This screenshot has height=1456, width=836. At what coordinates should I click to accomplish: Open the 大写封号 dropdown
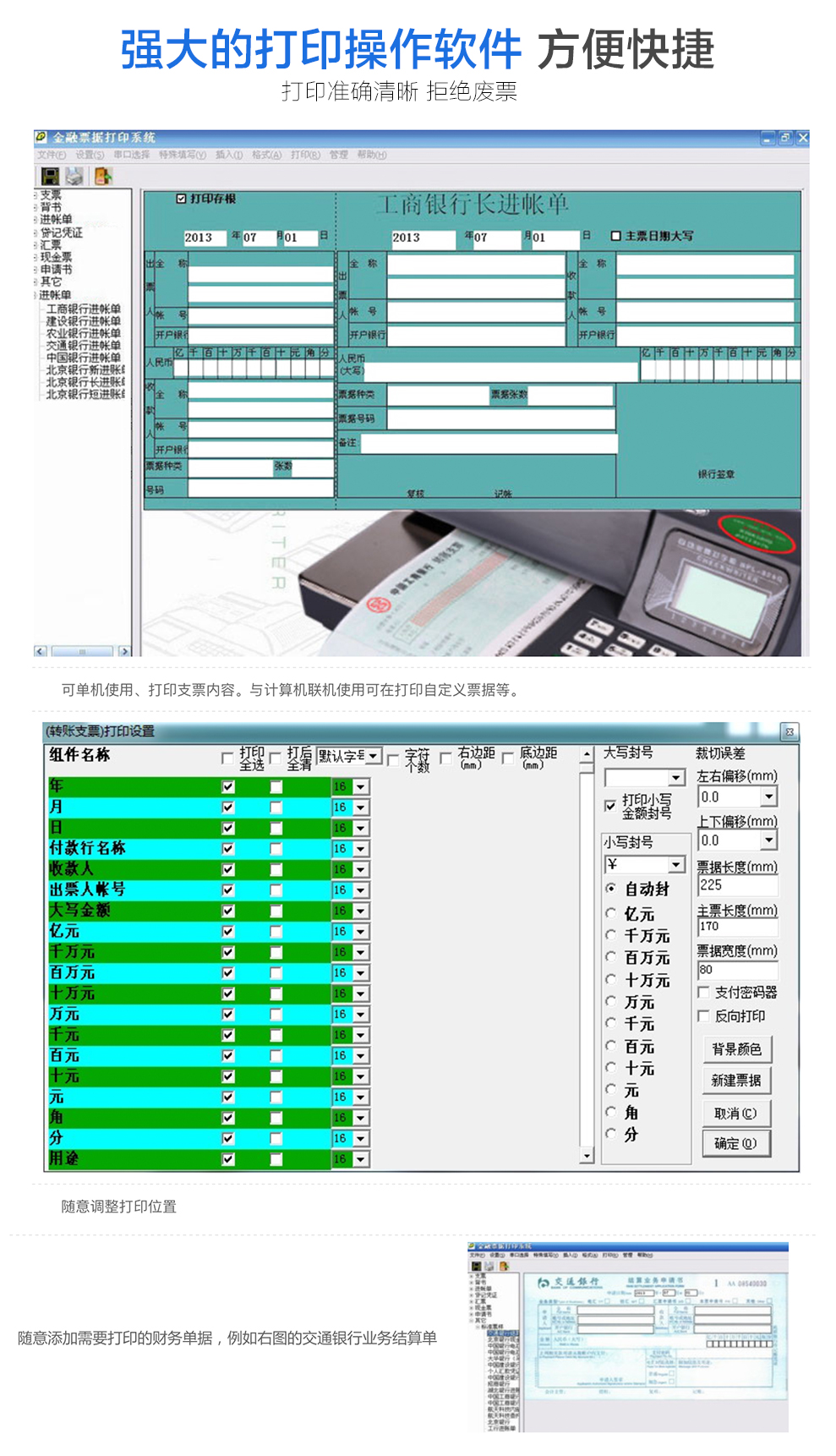[x=676, y=778]
